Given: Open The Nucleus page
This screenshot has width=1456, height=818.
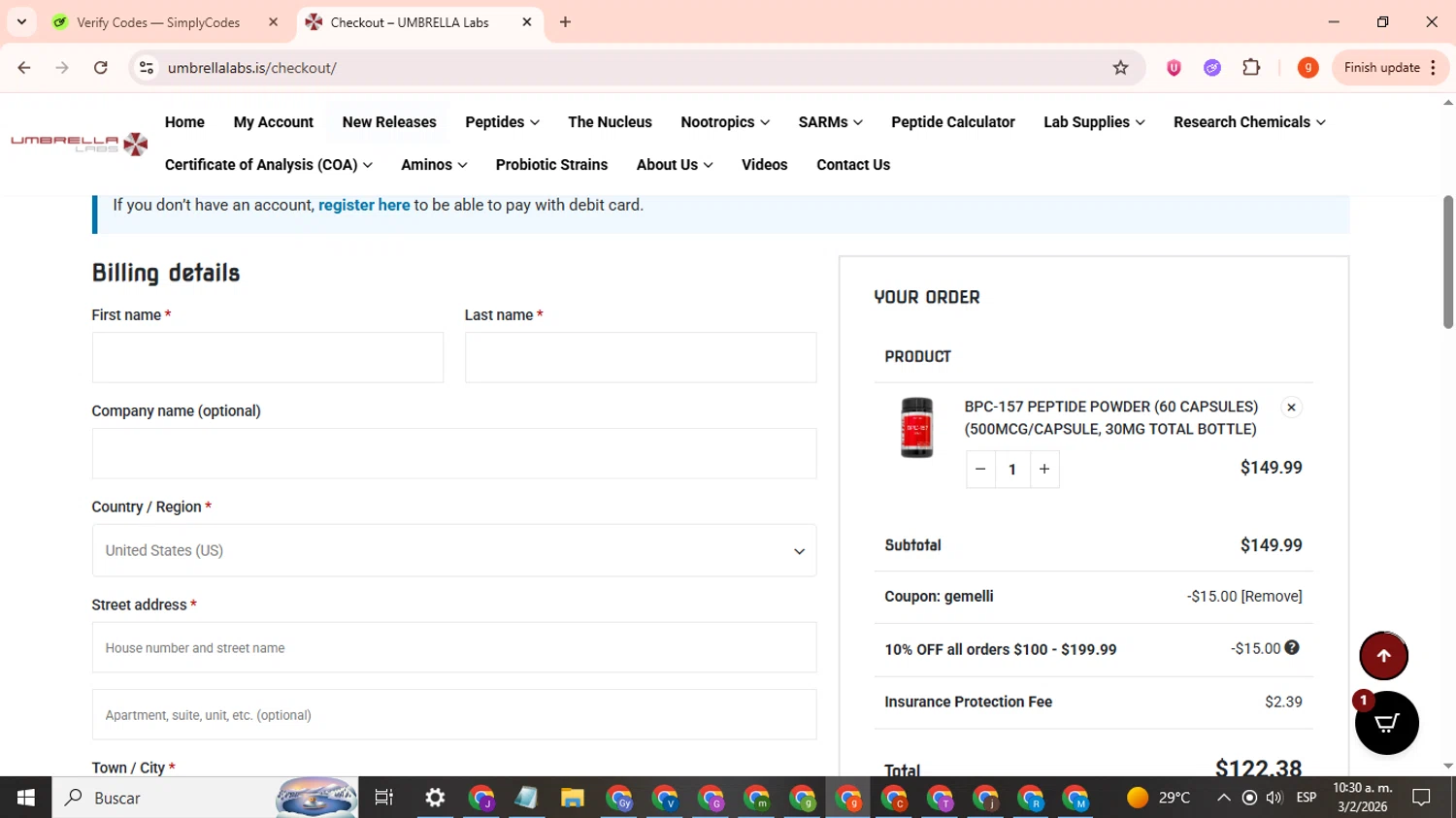Looking at the screenshot, I should tap(610, 122).
